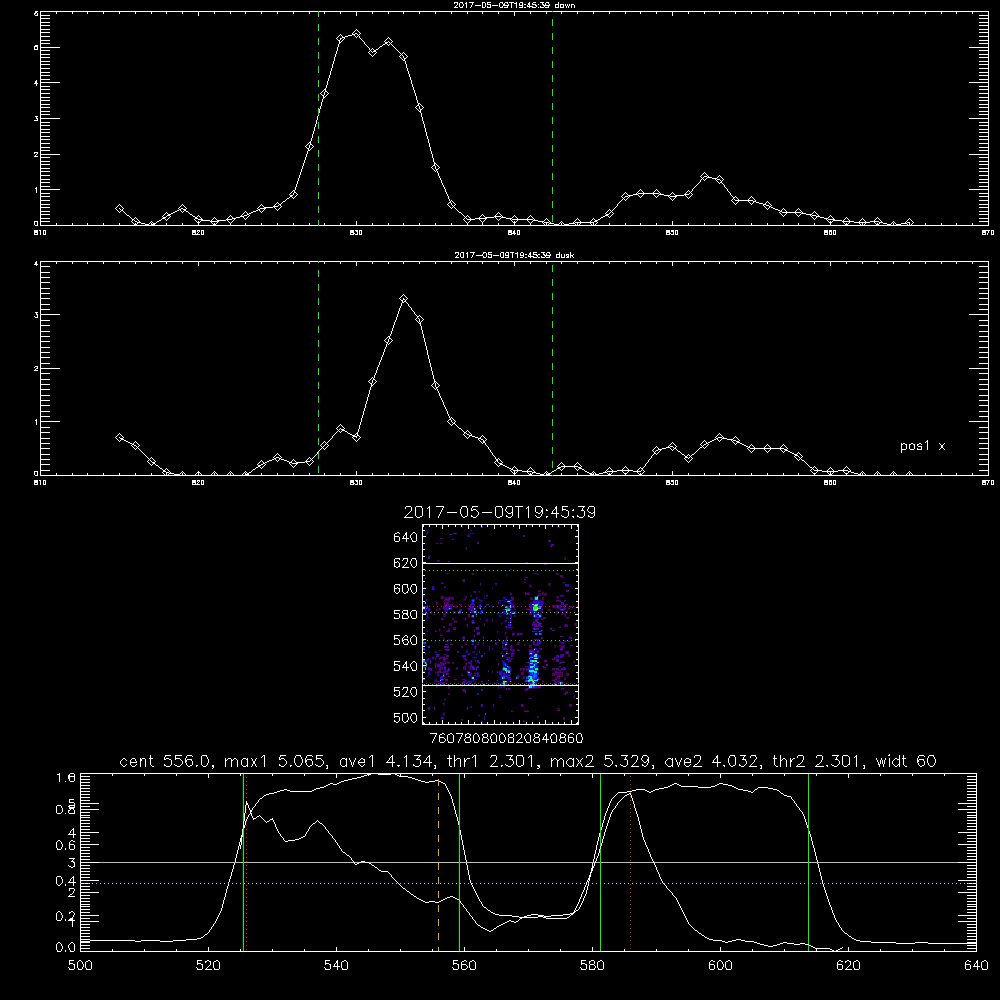
Task: Click the white line at 620 in spectrogram
Action: [501, 564]
